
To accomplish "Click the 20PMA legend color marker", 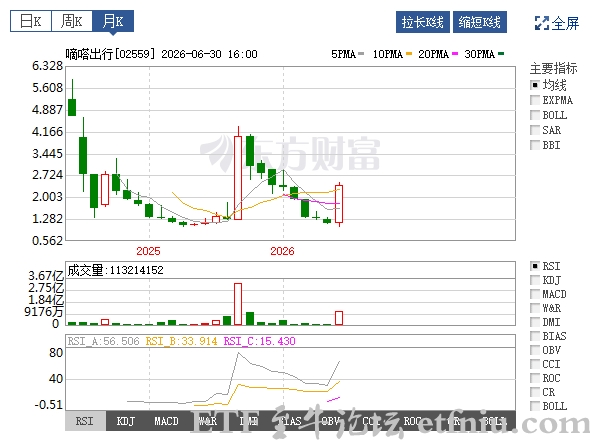I will pos(455,54).
